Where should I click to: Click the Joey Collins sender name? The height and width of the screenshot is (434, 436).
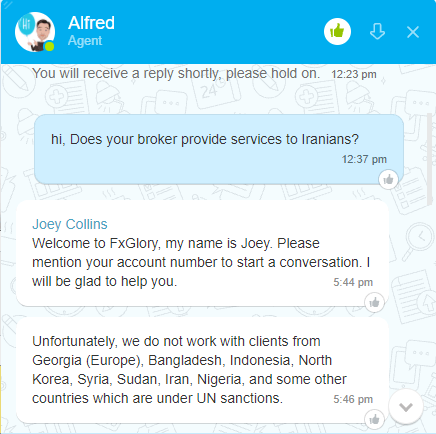(x=70, y=224)
